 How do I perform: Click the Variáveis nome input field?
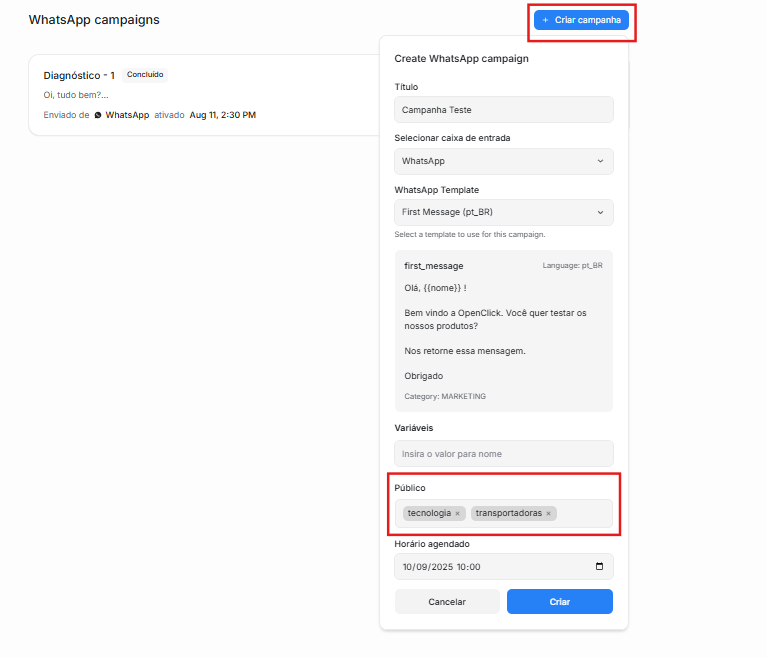(504, 453)
